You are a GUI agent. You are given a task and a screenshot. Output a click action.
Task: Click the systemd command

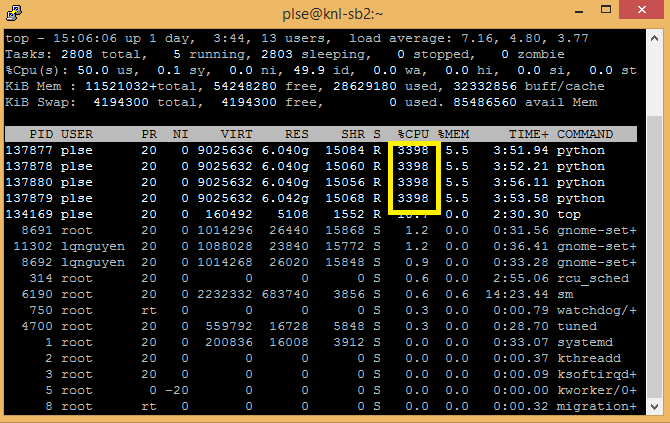tap(585, 343)
